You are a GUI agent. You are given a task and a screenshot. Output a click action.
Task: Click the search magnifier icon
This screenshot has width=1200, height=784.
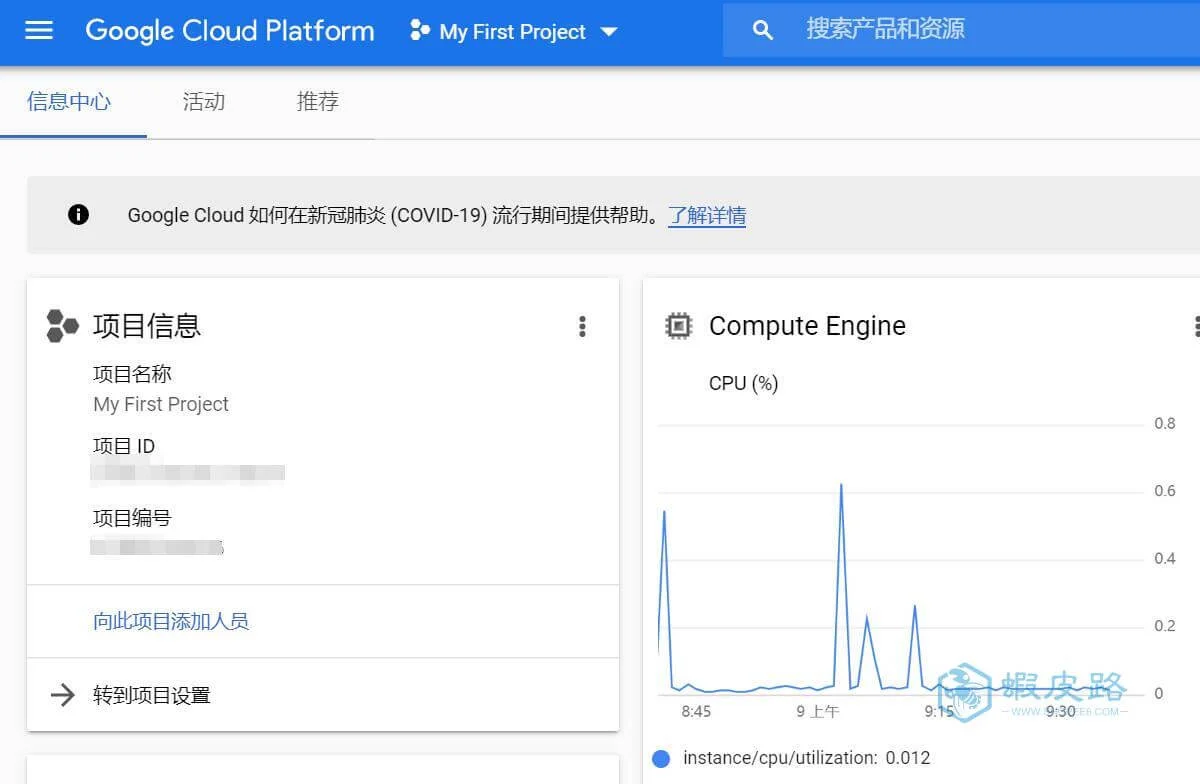[763, 30]
